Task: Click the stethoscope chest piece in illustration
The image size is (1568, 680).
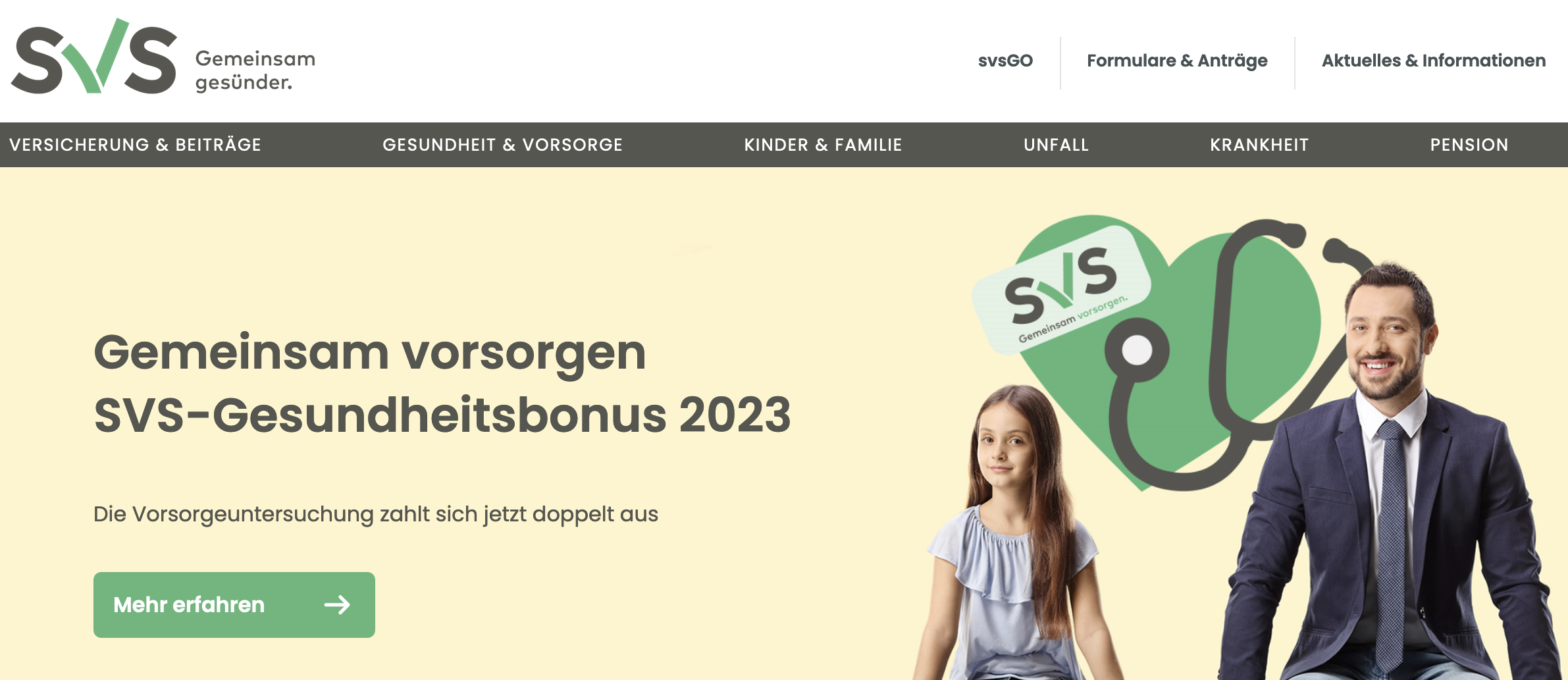Action: (x=1137, y=351)
